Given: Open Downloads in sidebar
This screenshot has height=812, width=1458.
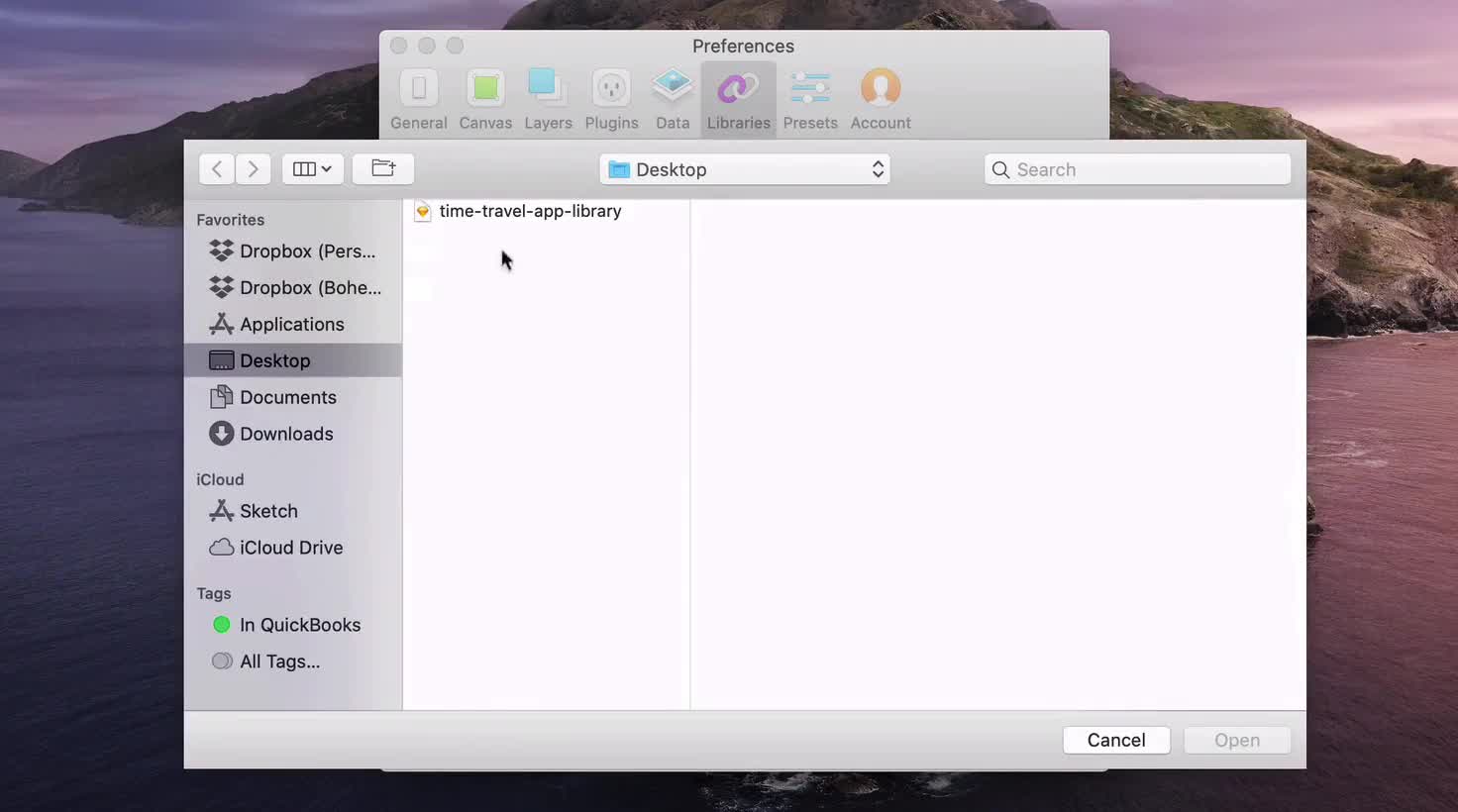Looking at the screenshot, I should pos(293,434).
